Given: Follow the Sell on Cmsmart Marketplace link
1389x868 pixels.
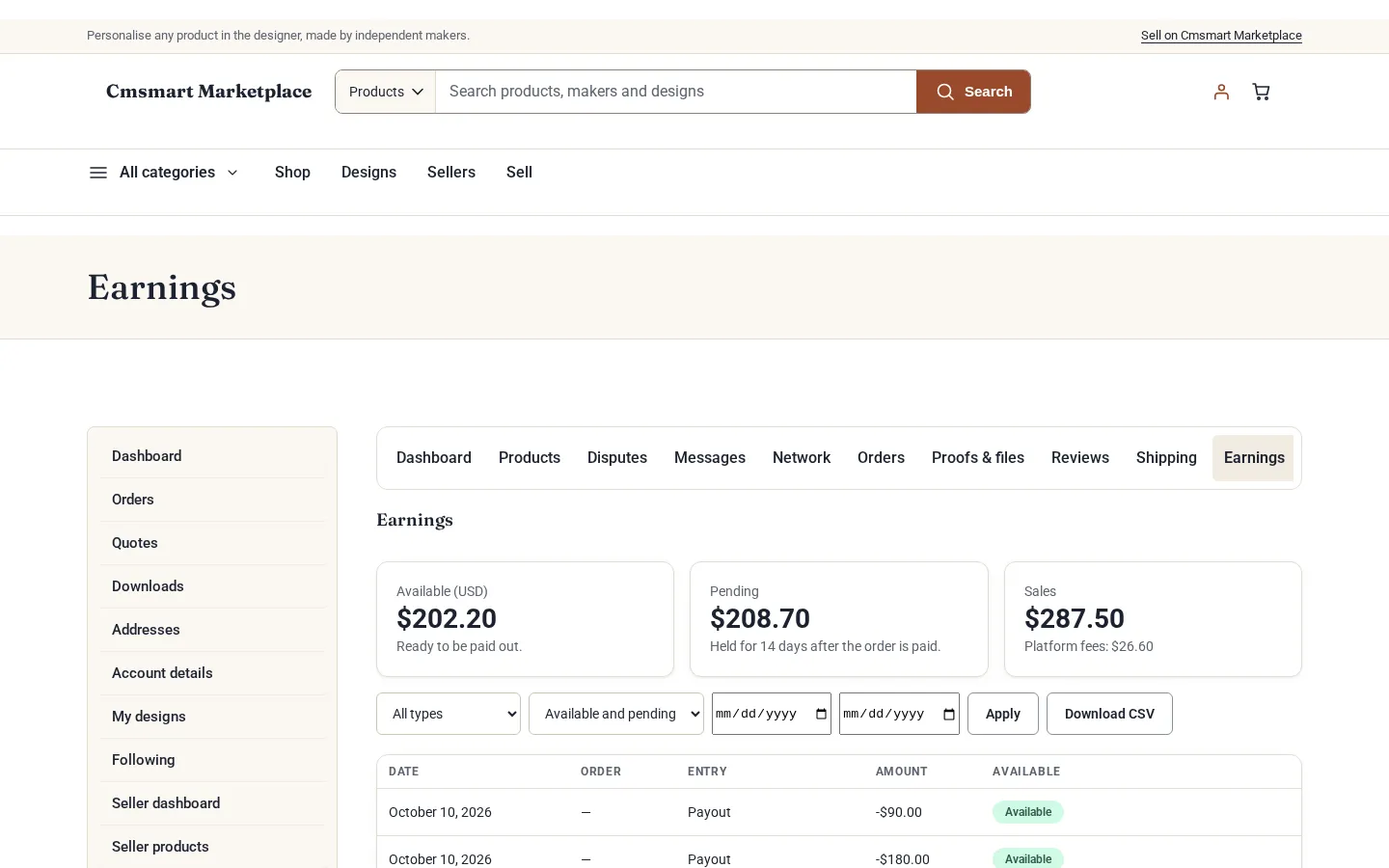Looking at the screenshot, I should [1221, 36].
